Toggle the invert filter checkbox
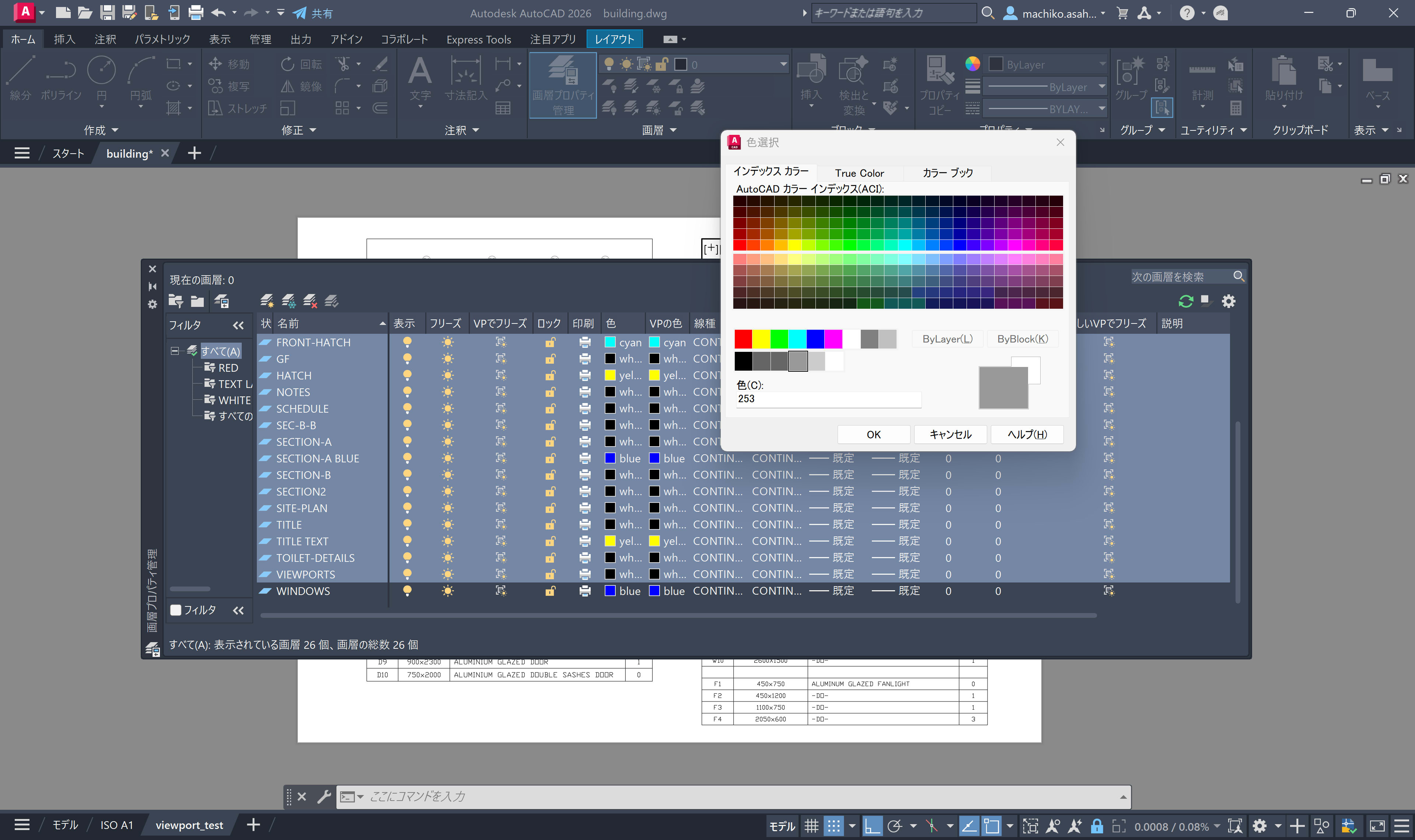 (175, 610)
